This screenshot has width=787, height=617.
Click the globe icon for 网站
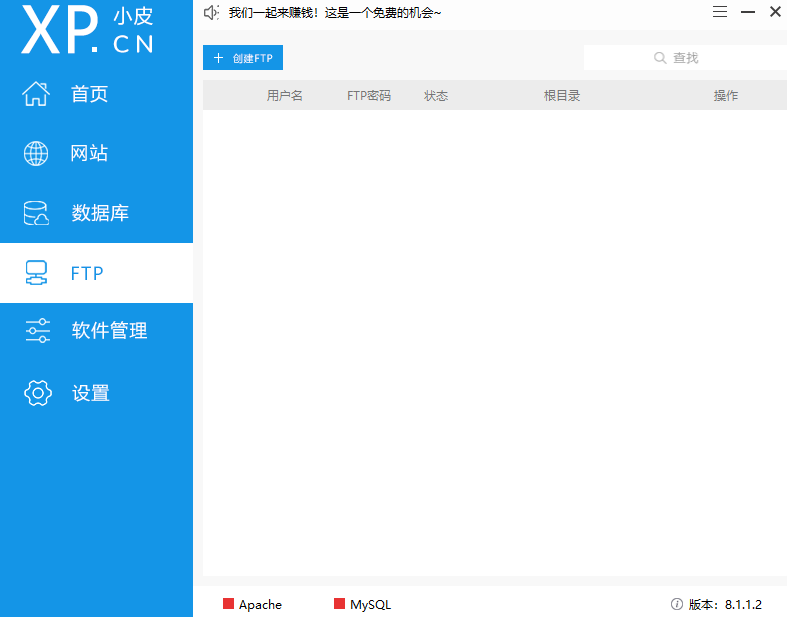pos(36,153)
